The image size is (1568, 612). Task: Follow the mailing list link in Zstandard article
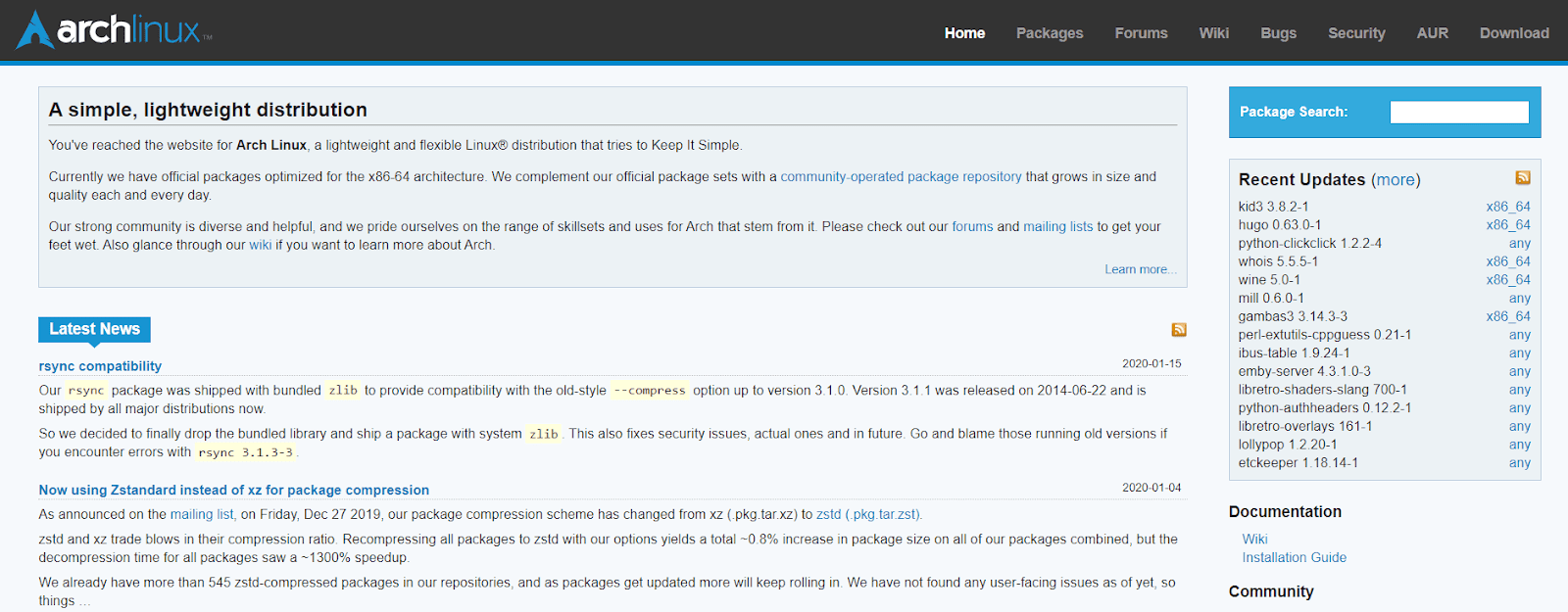[x=202, y=515]
